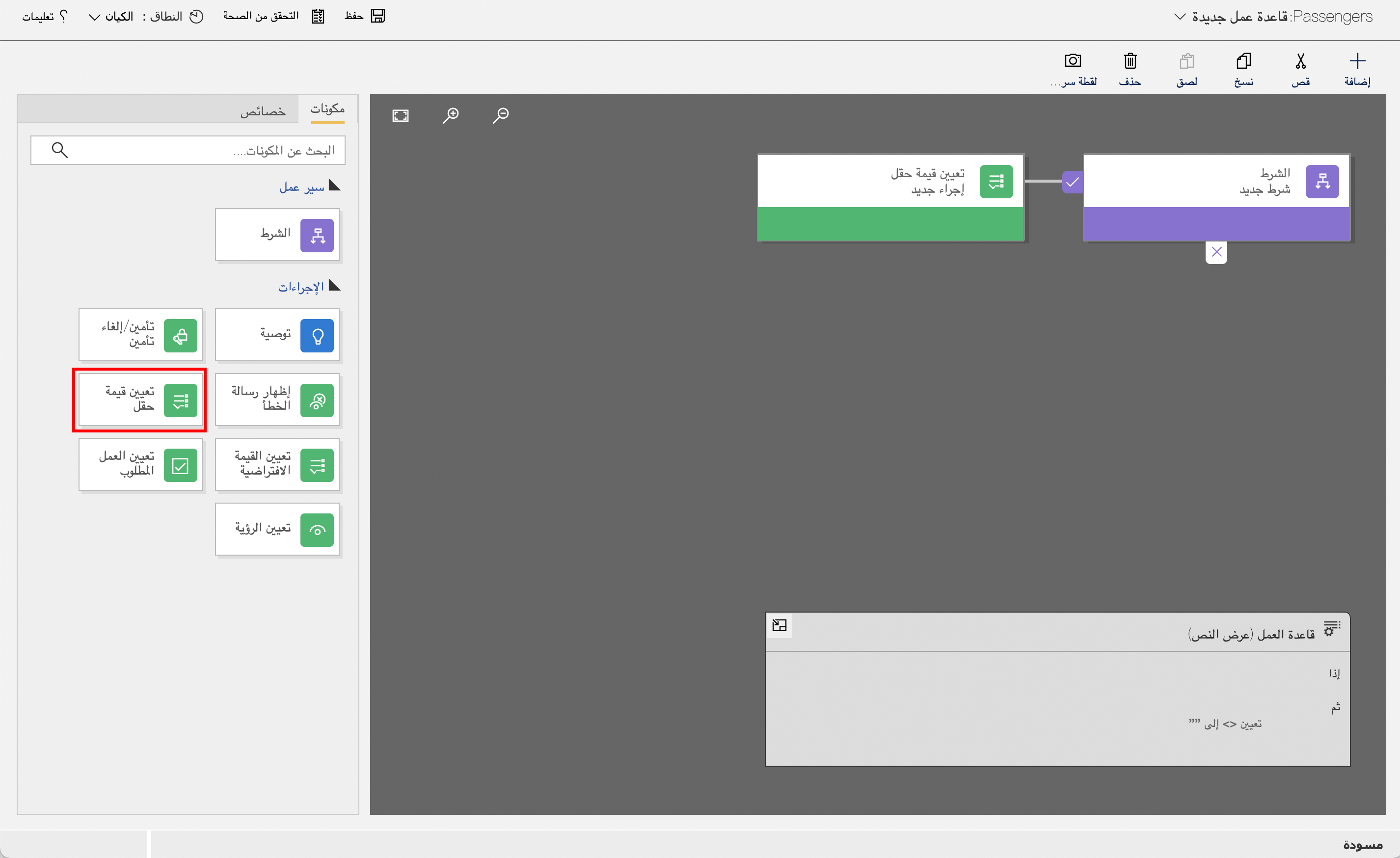
Task: Click the حفظ (Save) button
Action: tap(365, 16)
